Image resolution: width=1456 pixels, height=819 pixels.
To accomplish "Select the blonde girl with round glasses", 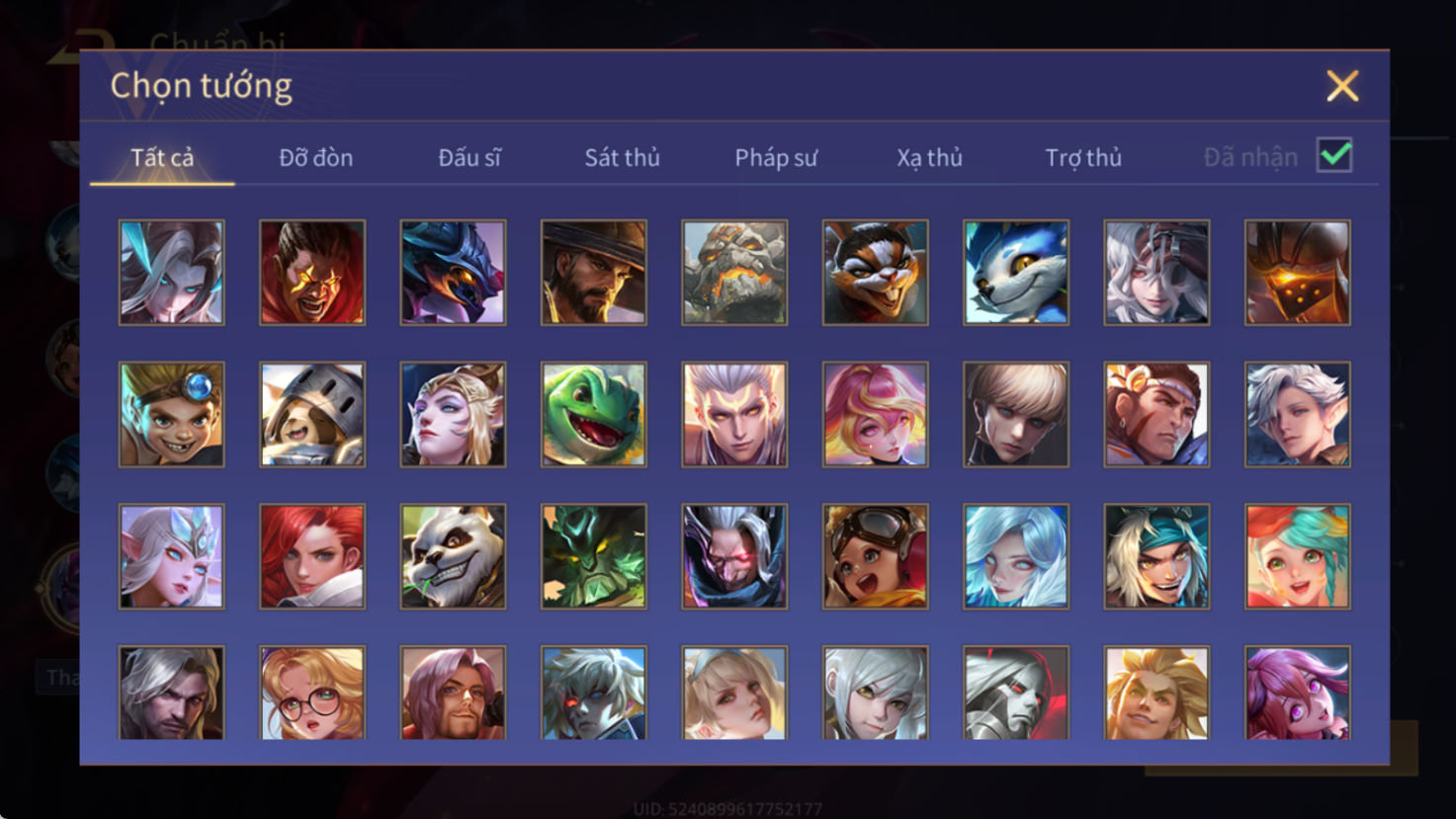I will pos(312,693).
